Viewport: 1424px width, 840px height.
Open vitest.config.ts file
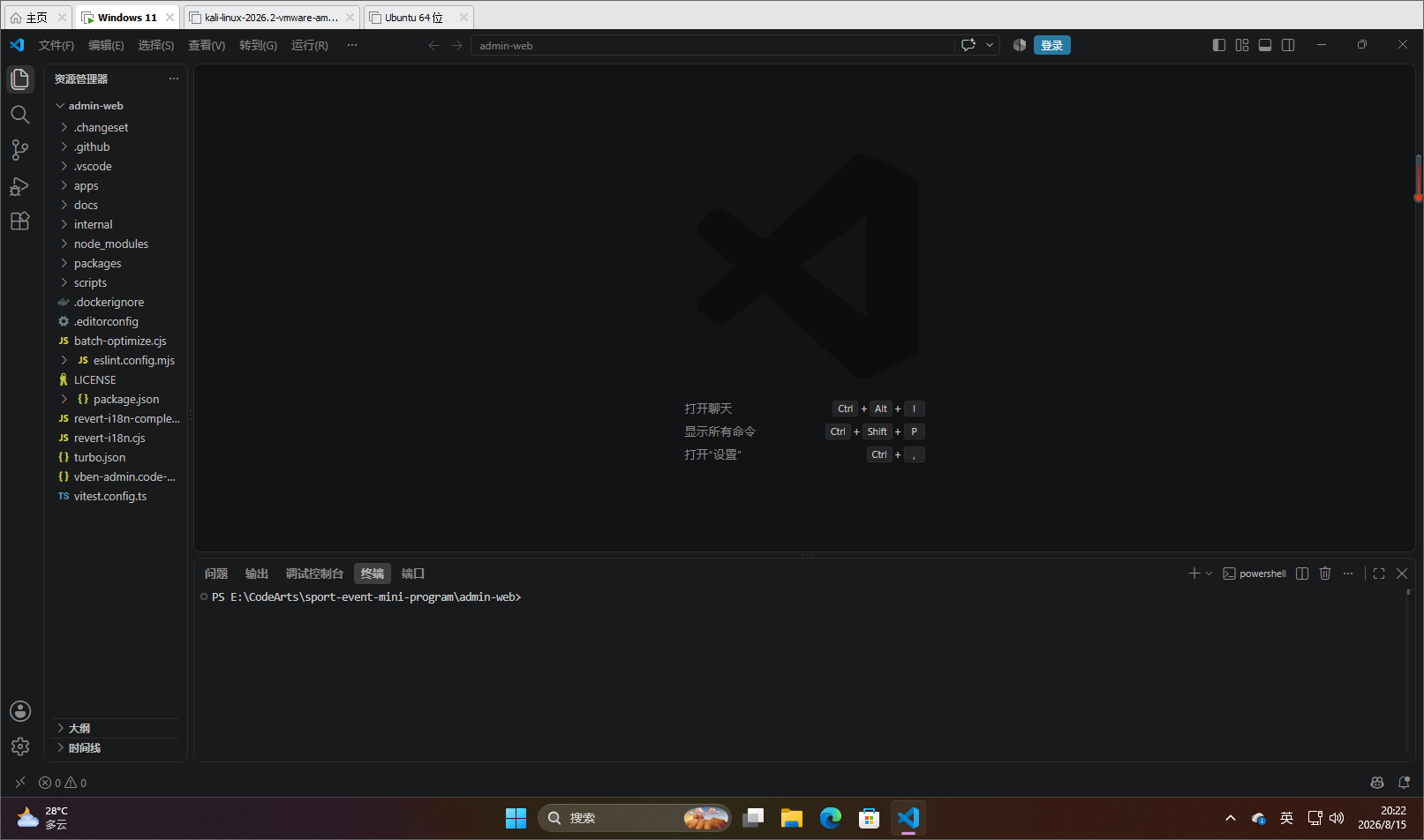coord(117,497)
